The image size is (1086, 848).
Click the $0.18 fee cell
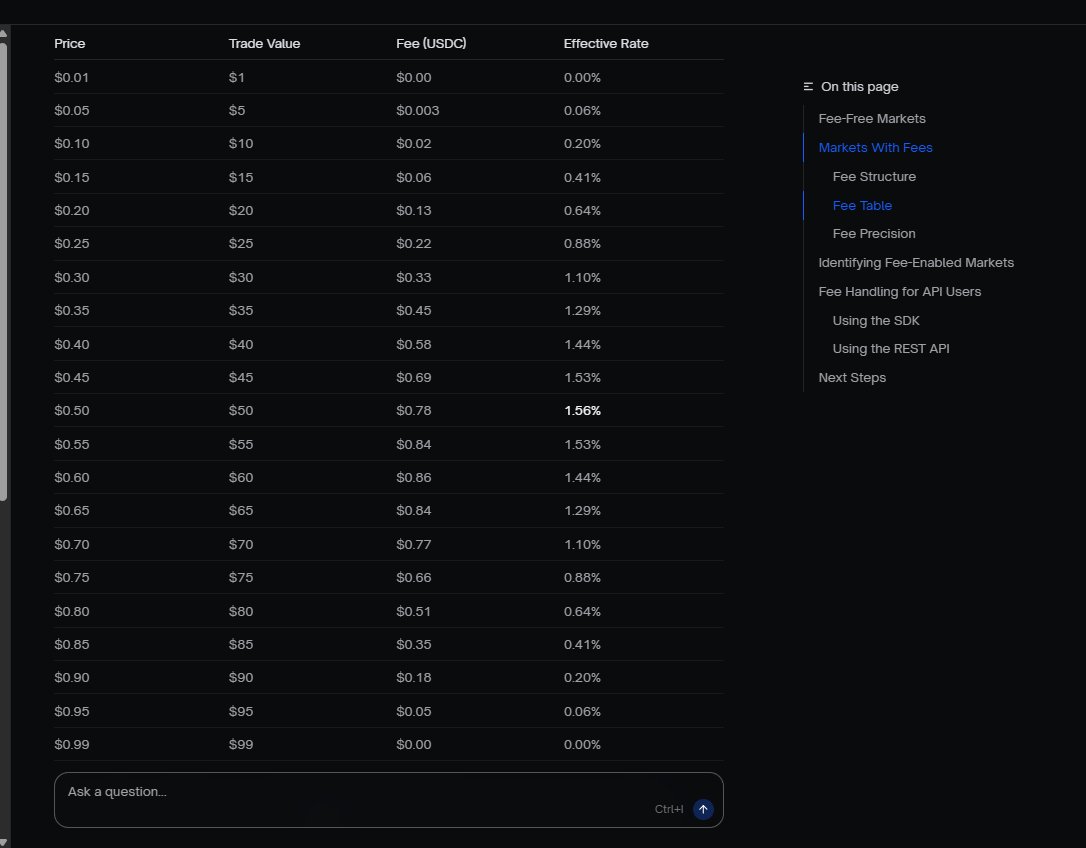coord(413,678)
